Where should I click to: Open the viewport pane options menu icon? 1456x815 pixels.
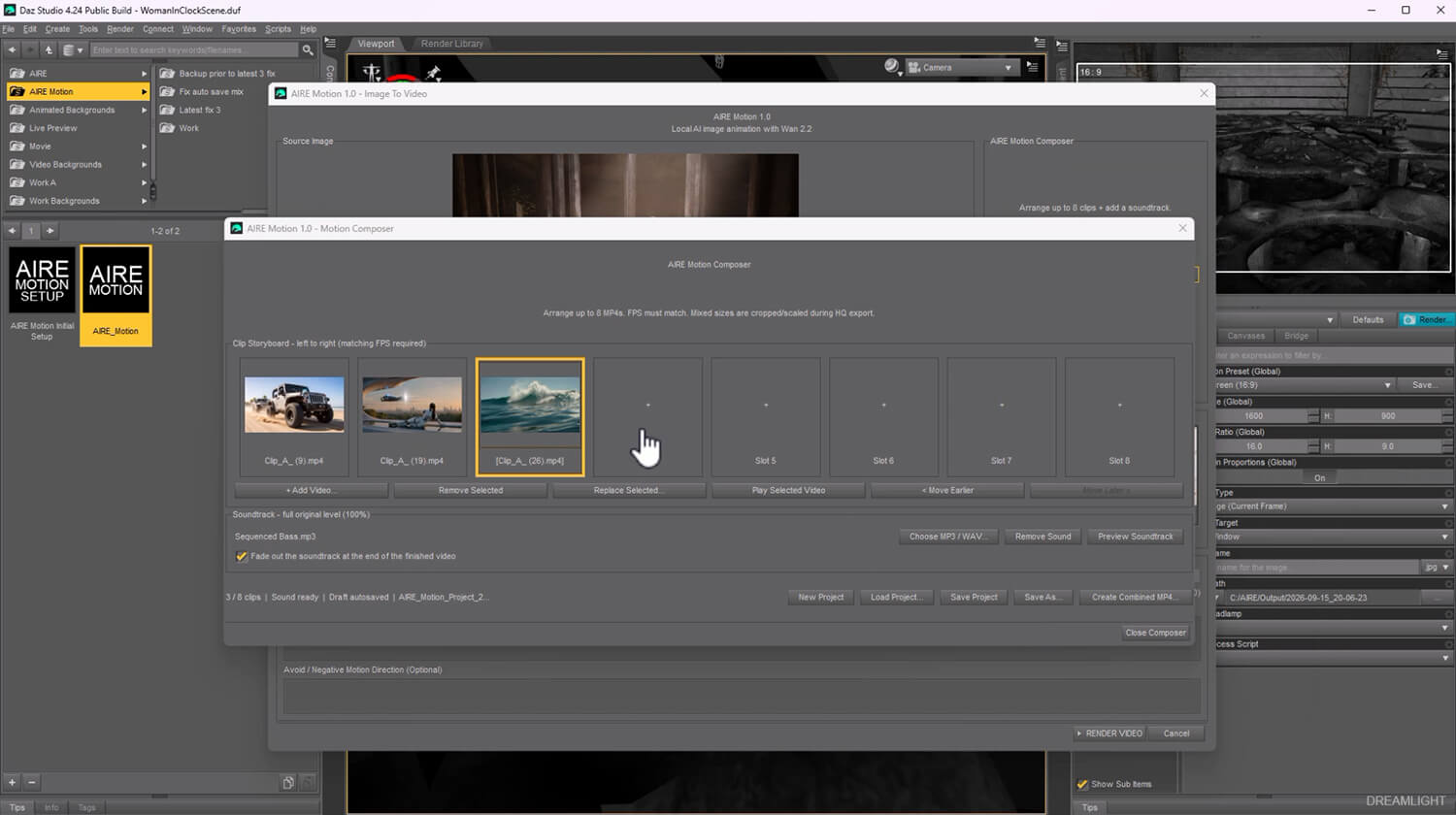tap(1040, 44)
